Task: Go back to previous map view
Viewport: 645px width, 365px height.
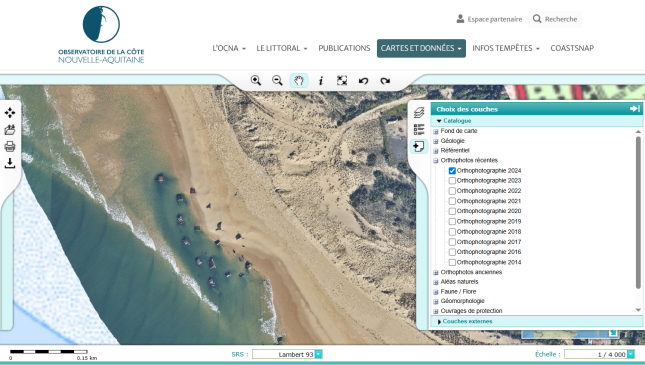Action: 363,81
